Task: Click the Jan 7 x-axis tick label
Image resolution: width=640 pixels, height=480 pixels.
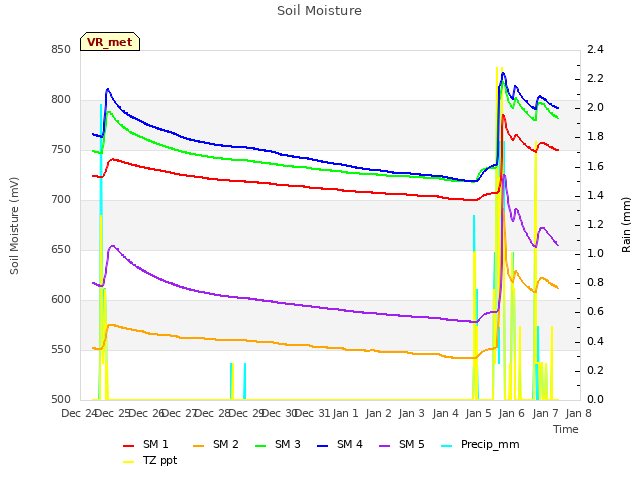Action: click(545, 413)
